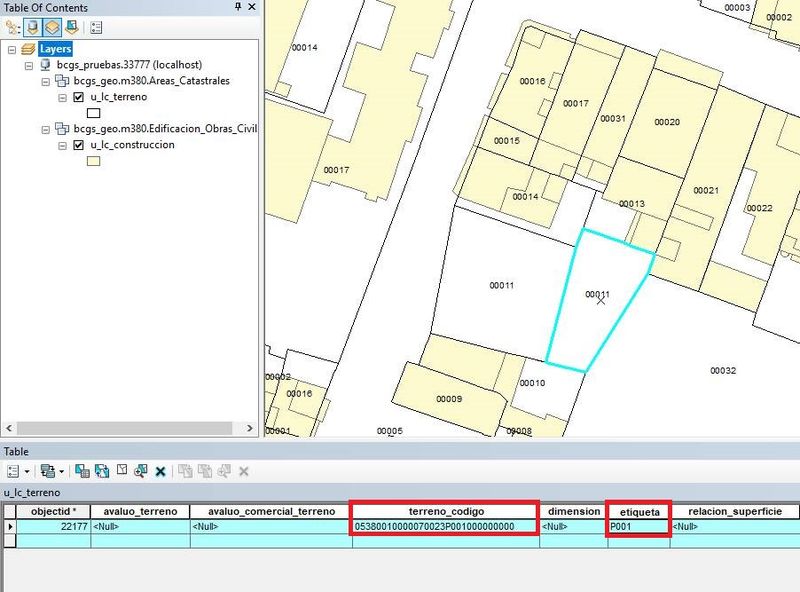Click scroll right arrow in Table Of Contents
Viewport: 800px width, 592px height.
(x=249, y=428)
